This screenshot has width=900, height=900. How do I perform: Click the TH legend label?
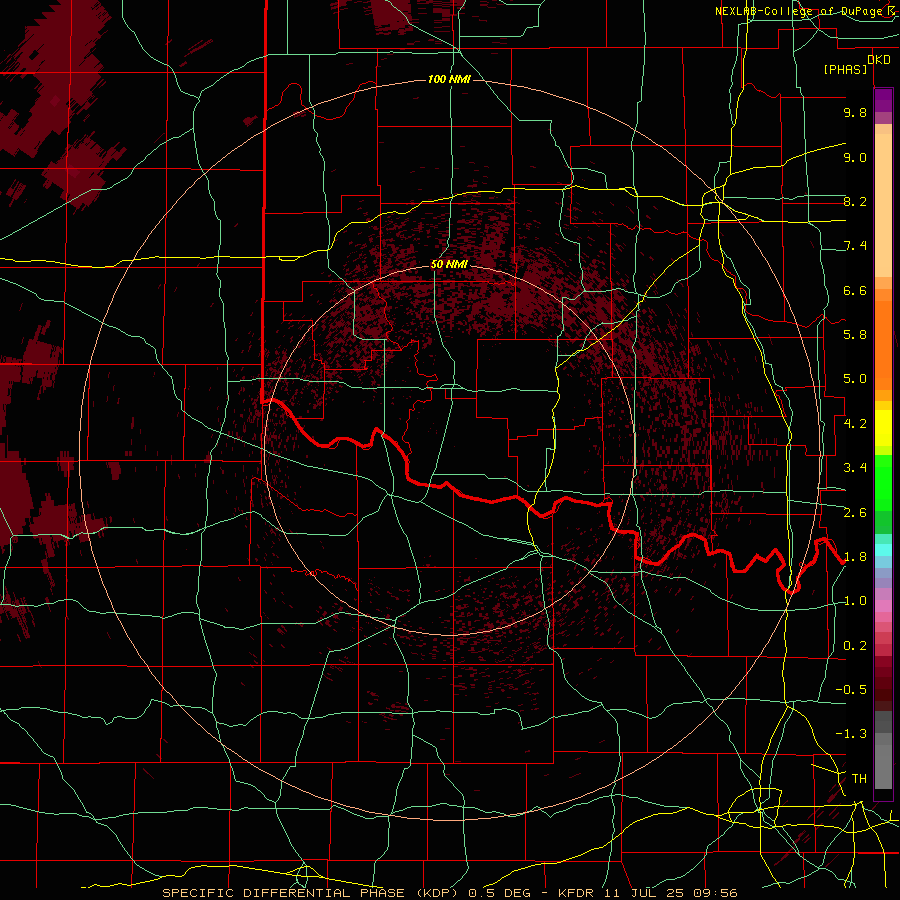859,779
